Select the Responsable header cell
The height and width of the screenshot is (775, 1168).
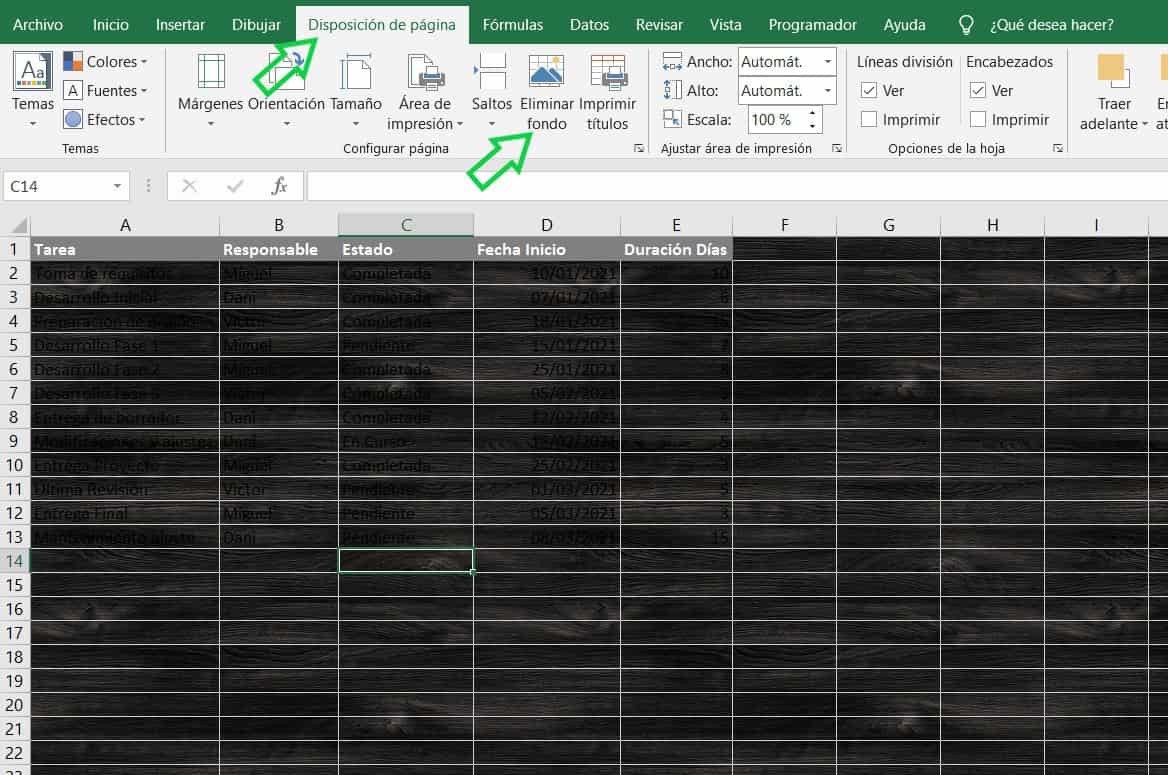[279, 249]
